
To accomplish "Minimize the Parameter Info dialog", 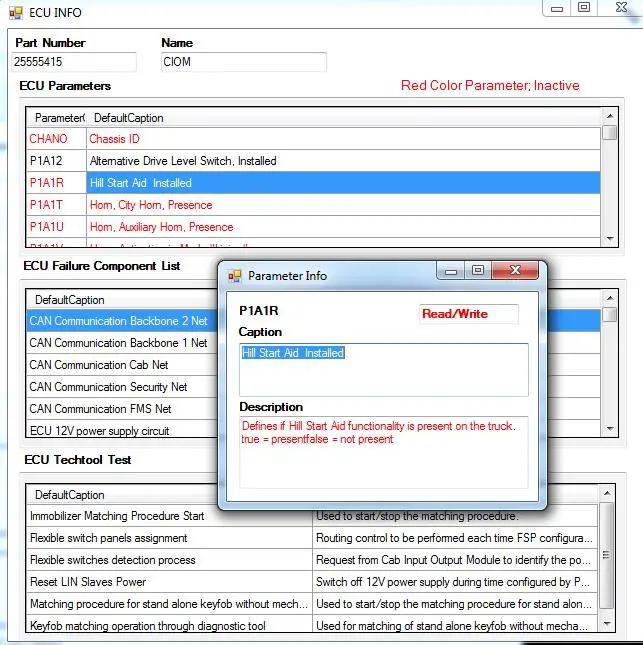I will coord(451,271).
